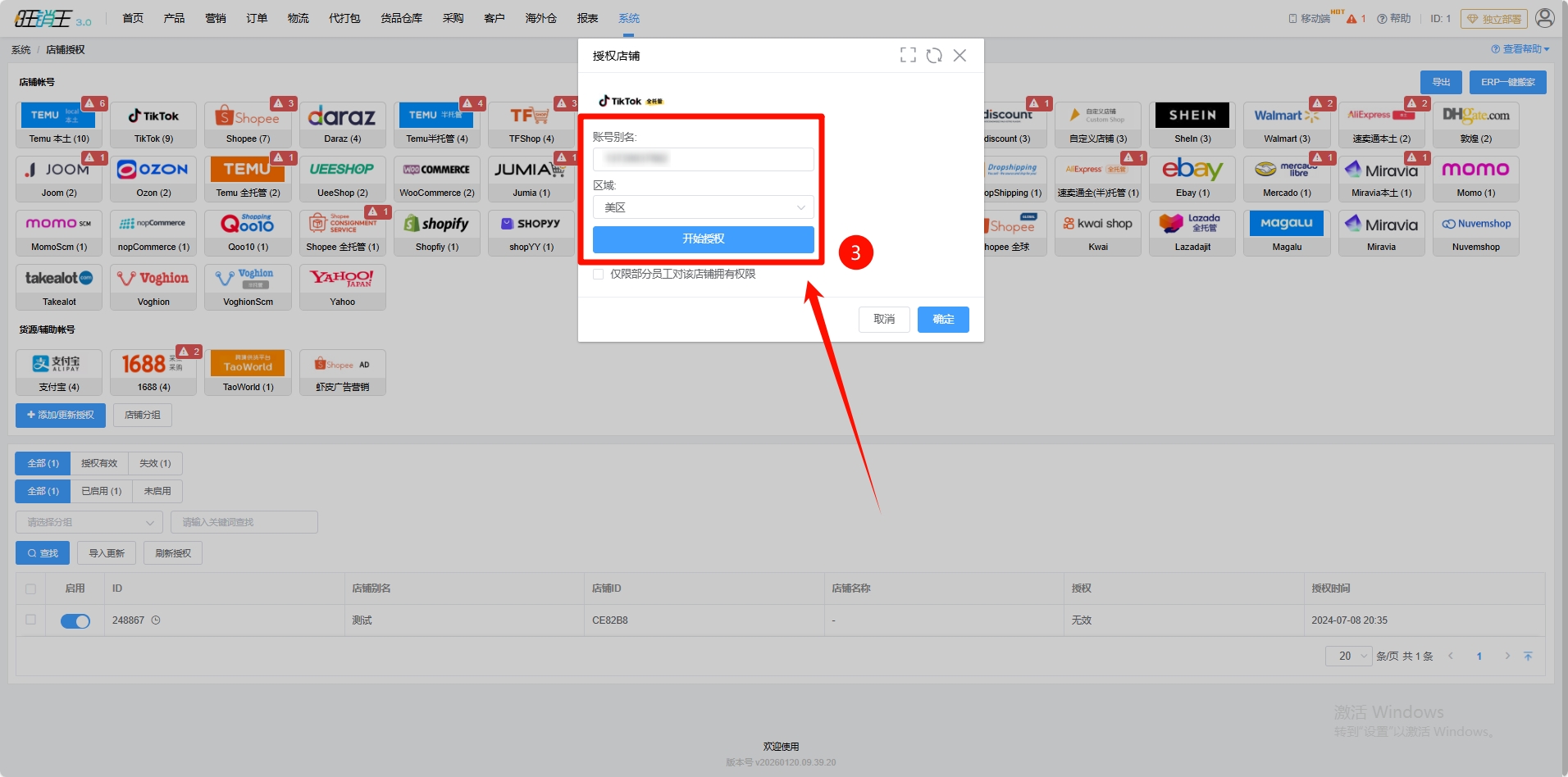The height and width of the screenshot is (777, 1568).
Task: Select the Shopee store platform tile
Action: pyautogui.click(x=248, y=125)
